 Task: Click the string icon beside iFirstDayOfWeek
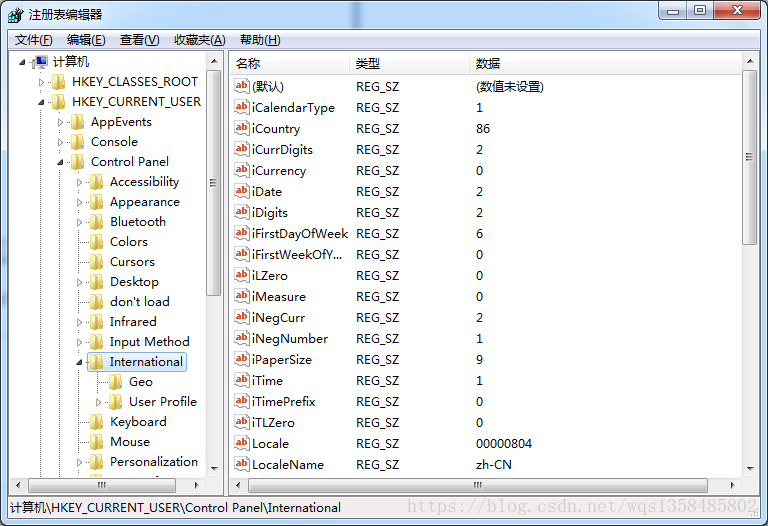241,234
